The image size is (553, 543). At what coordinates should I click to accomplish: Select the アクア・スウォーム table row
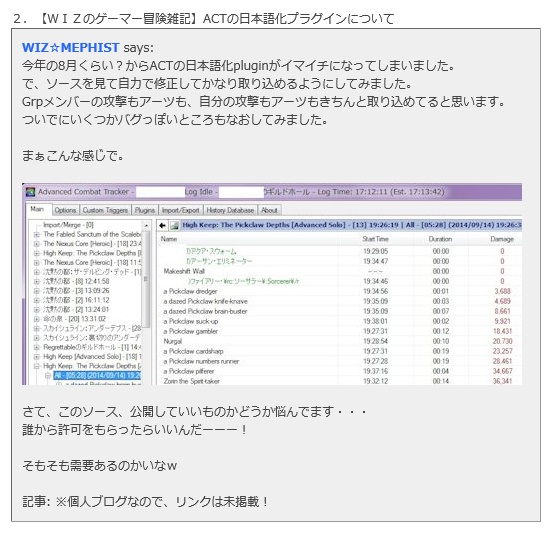tap(340, 251)
